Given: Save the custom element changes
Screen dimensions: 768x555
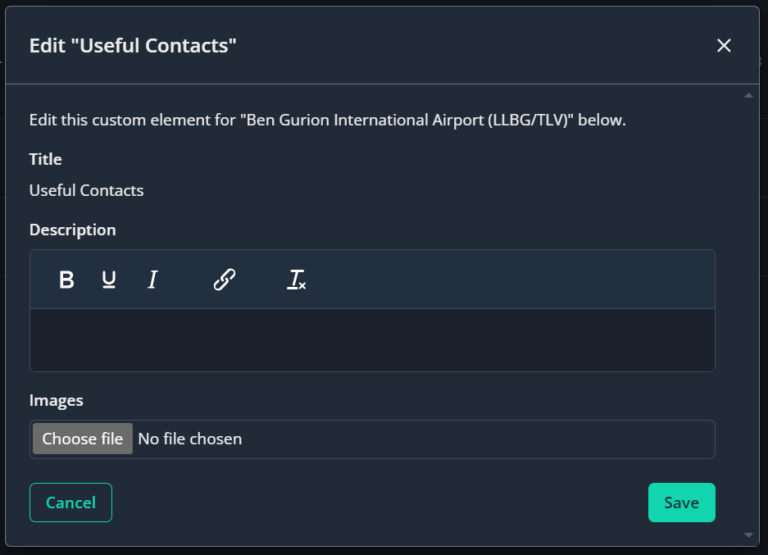Looking at the screenshot, I should tap(681, 503).
